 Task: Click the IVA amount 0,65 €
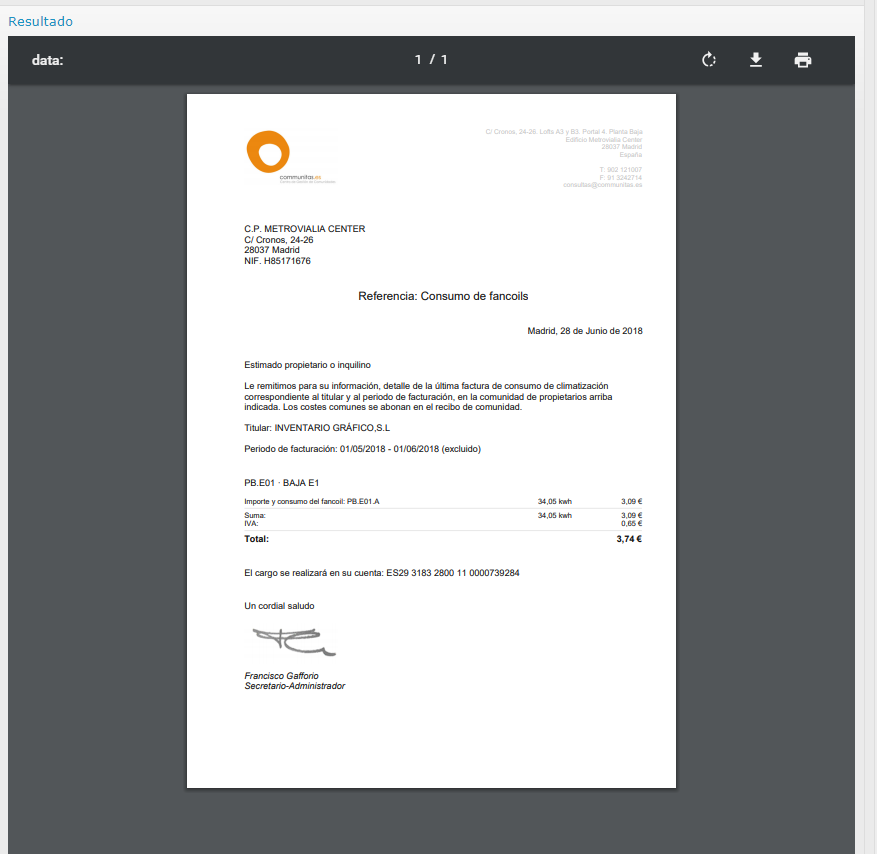(x=631, y=523)
